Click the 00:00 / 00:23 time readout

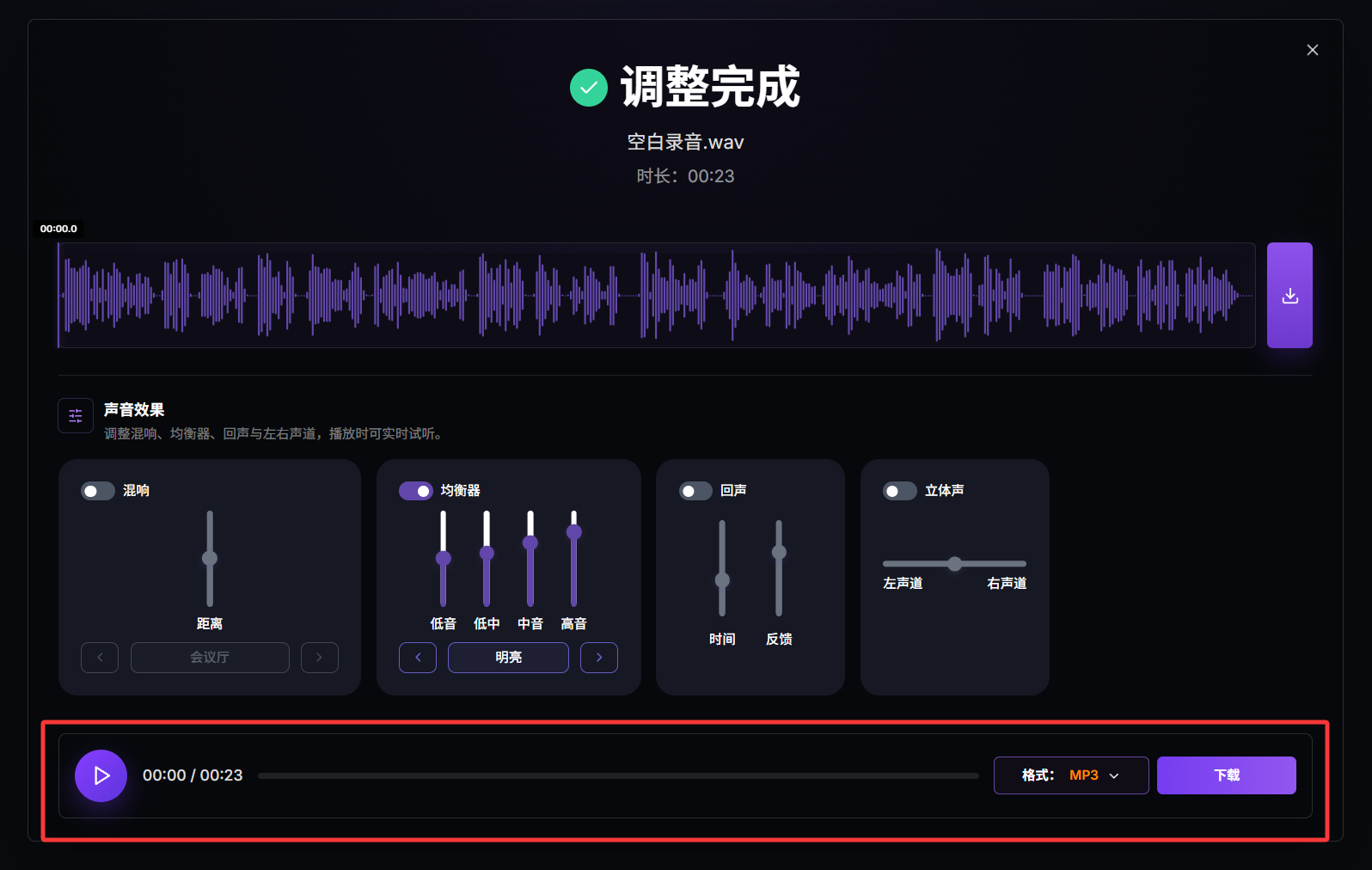click(193, 775)
